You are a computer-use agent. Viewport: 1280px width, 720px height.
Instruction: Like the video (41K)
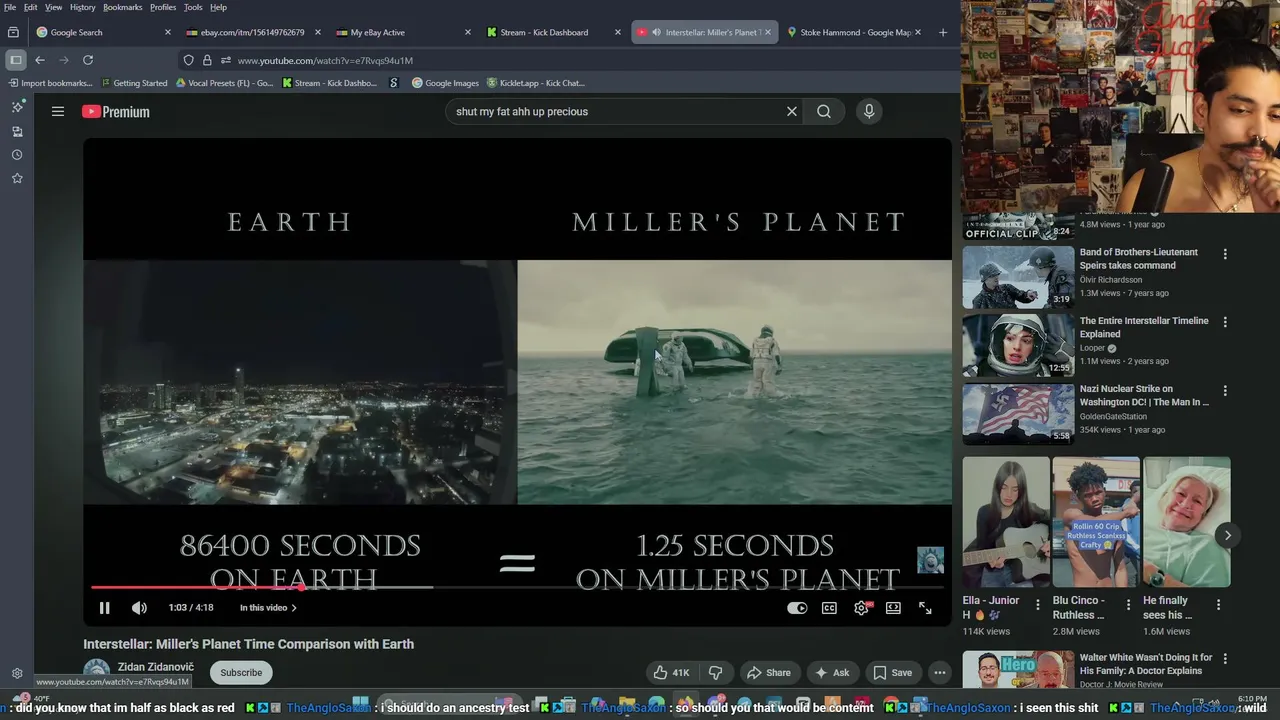point(671,673)
